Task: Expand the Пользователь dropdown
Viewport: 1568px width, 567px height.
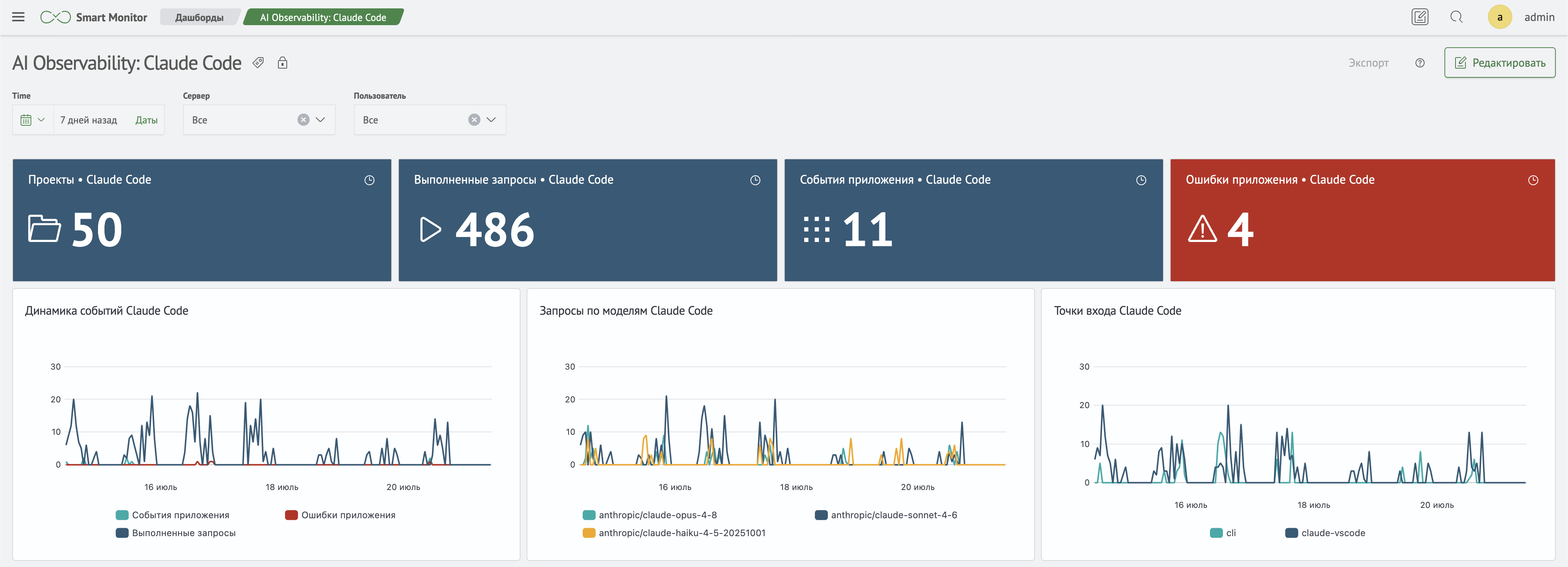Action: 491,120
